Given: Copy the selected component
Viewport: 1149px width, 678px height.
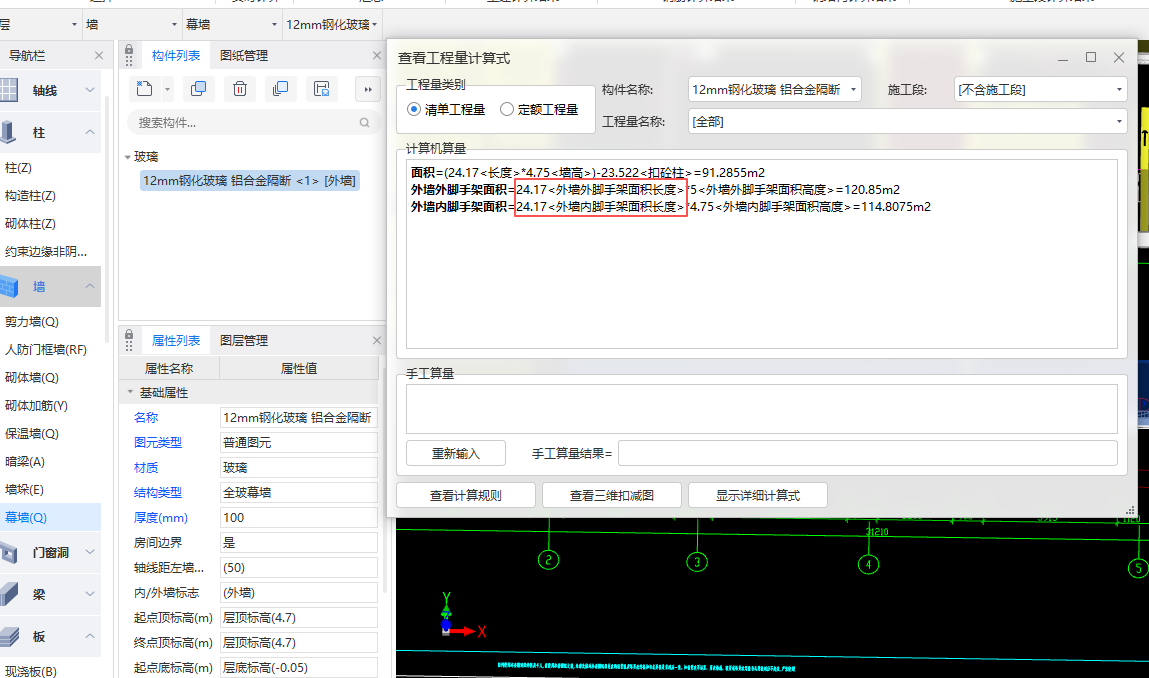Looking at the screenshot, I should pyautogui.click(x=198, y=89).
